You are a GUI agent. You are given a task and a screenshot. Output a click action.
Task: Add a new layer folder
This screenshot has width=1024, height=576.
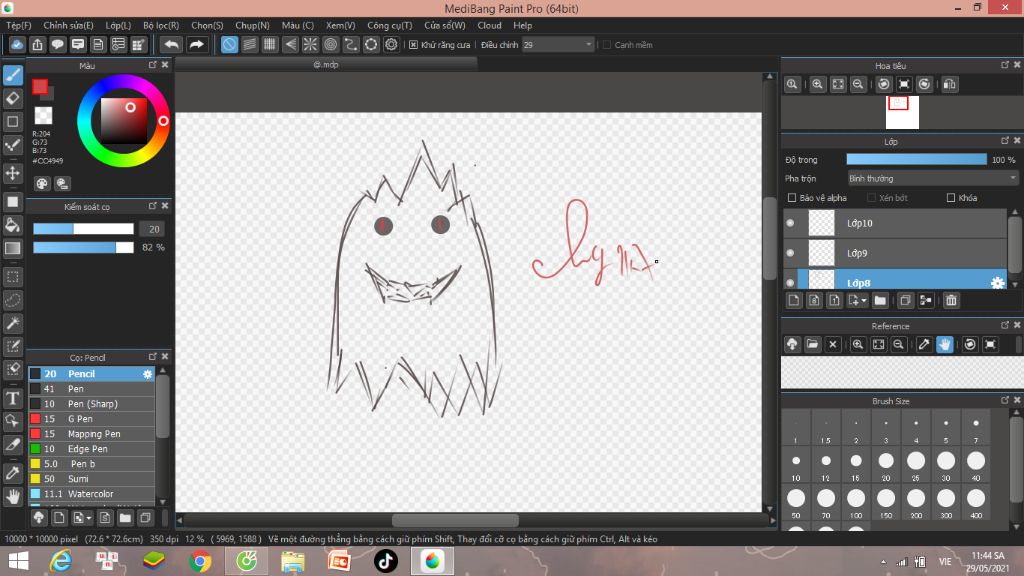880,300
